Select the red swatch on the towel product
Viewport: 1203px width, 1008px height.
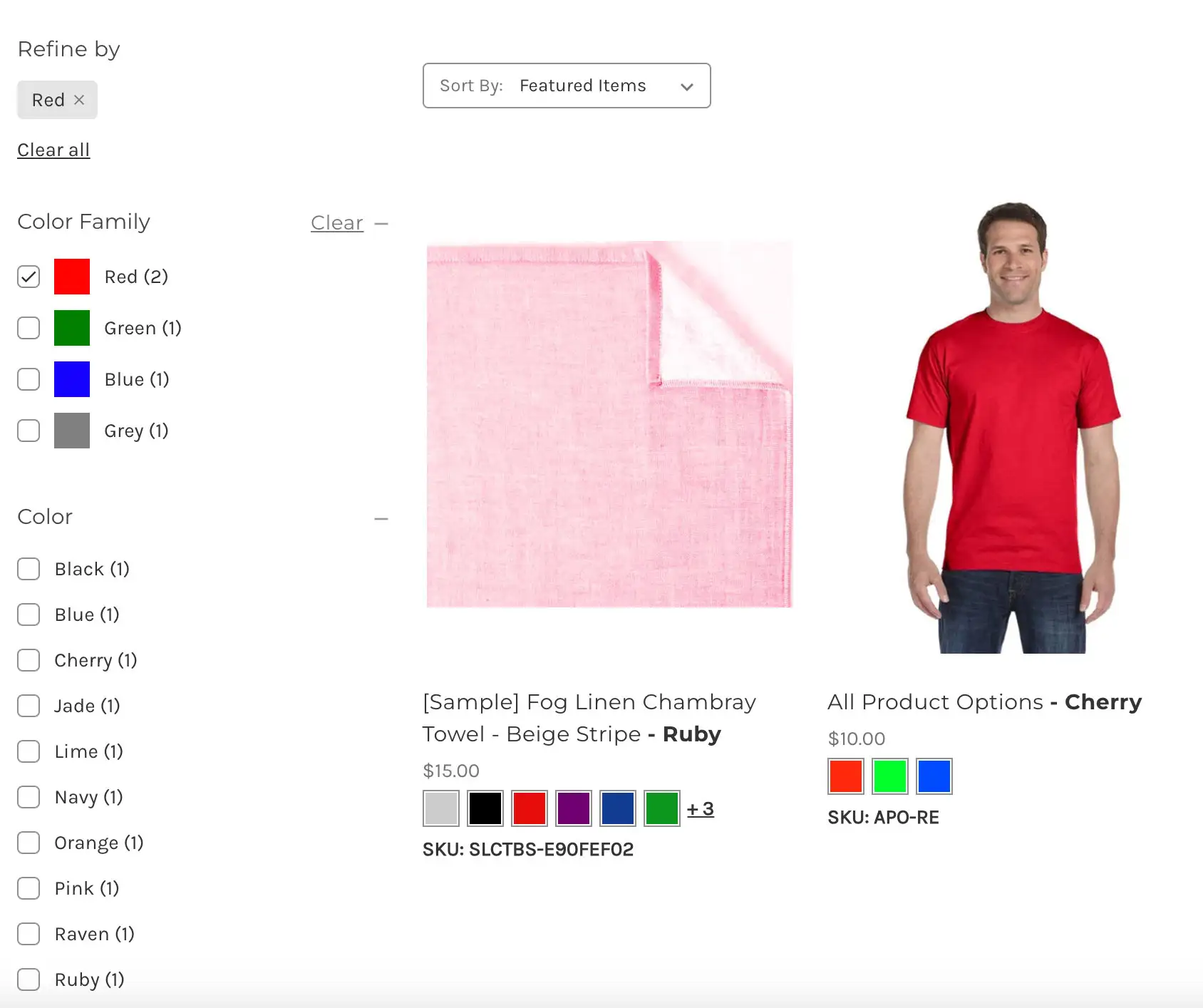coord(530,808)
